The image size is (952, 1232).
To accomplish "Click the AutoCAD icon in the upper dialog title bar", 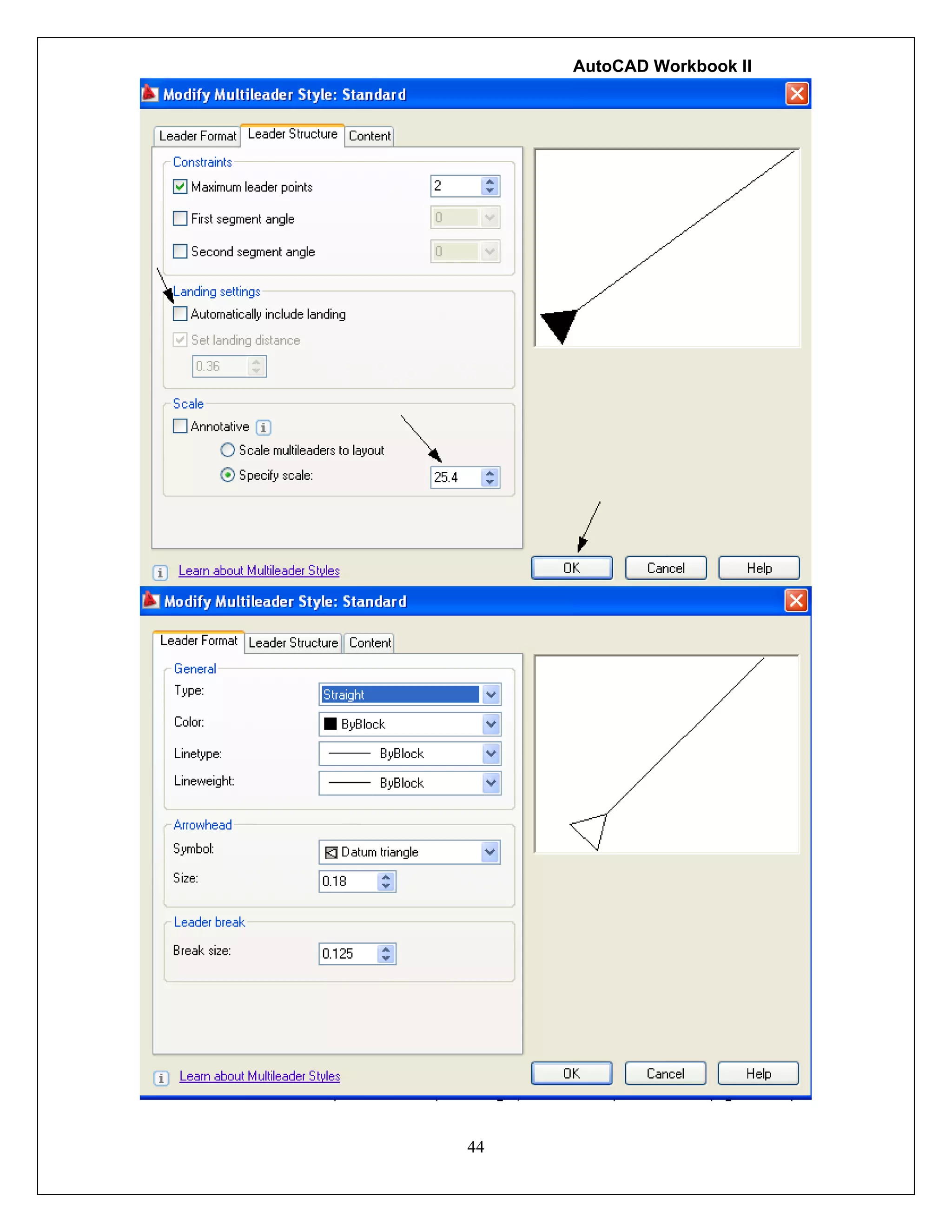I will click(150, 93).
